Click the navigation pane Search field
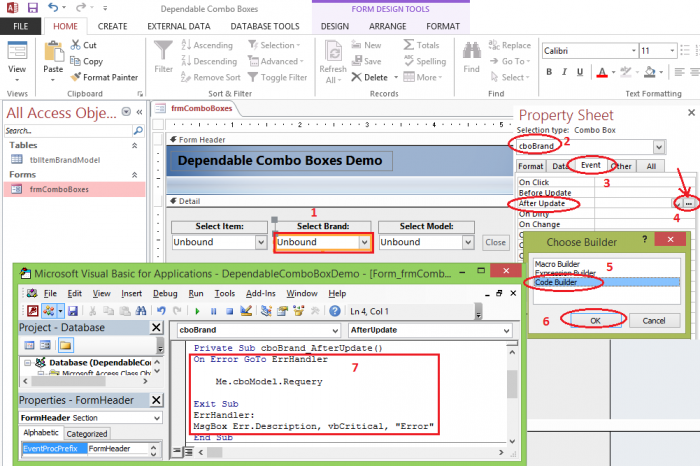The height and width of the screenshot is (466, 700). click(68, 130)
